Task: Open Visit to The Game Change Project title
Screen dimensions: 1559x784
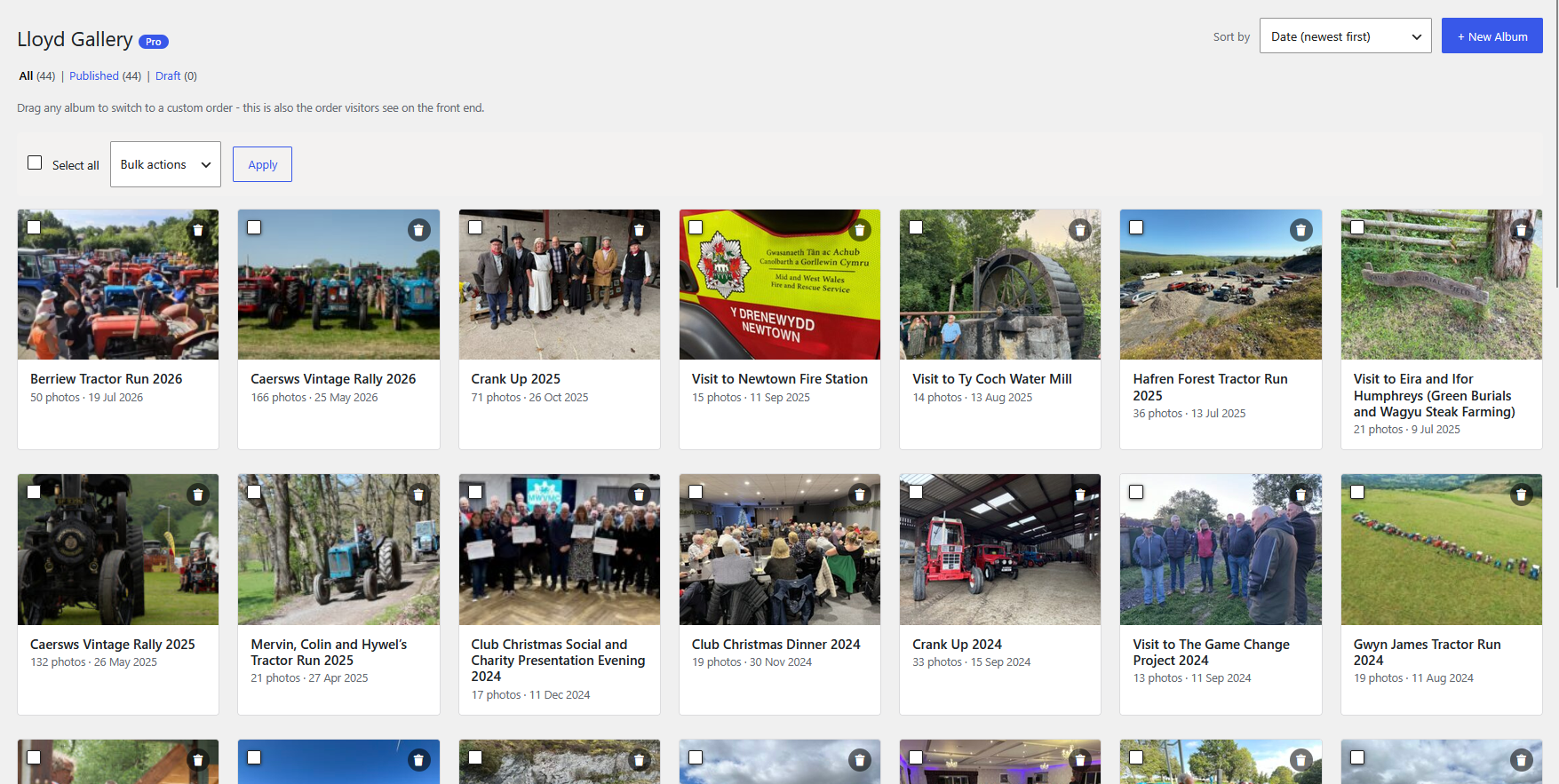Action: pos(1211,653)
